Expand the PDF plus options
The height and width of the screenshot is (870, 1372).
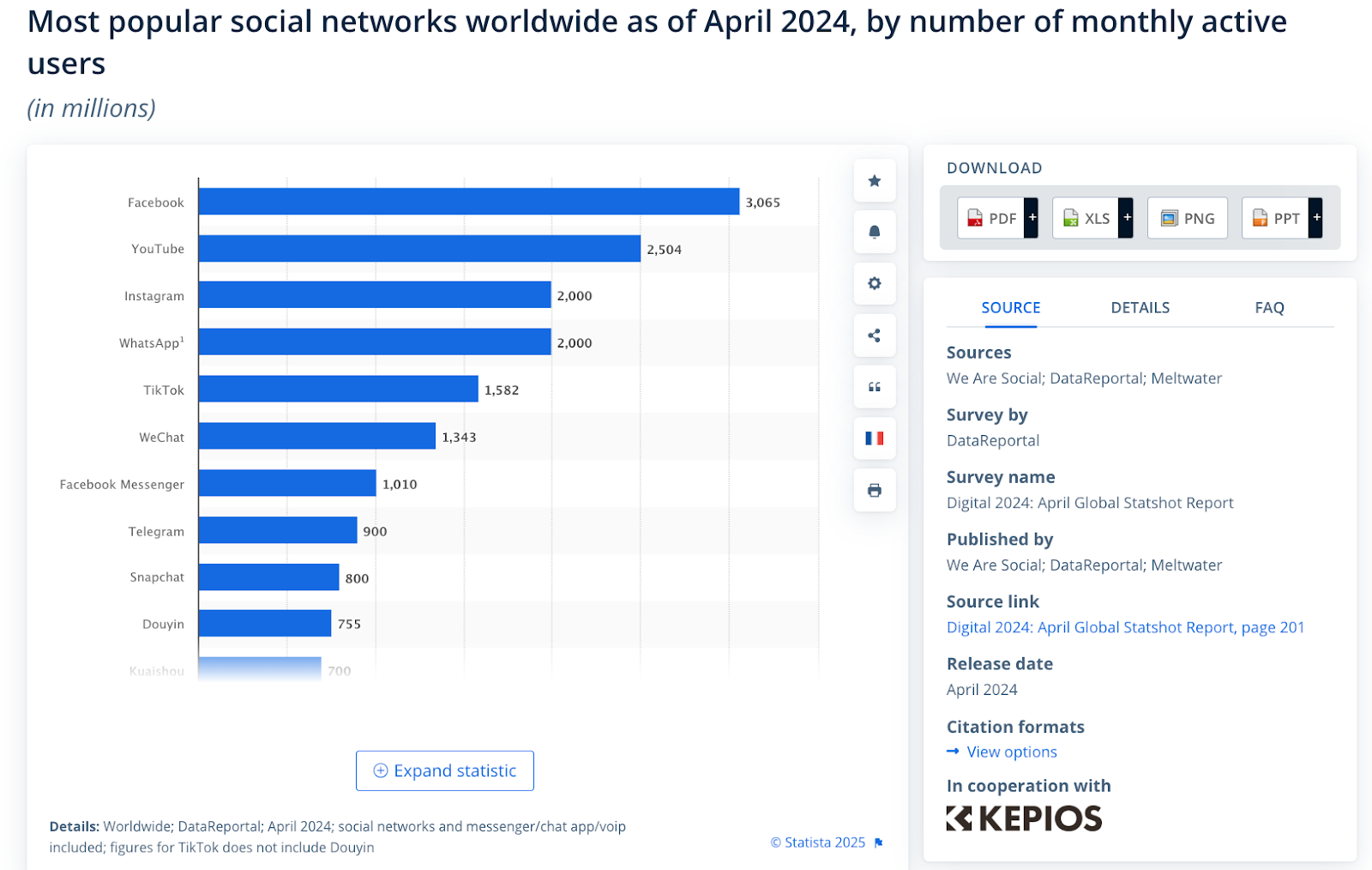[x=1032, y=218]
